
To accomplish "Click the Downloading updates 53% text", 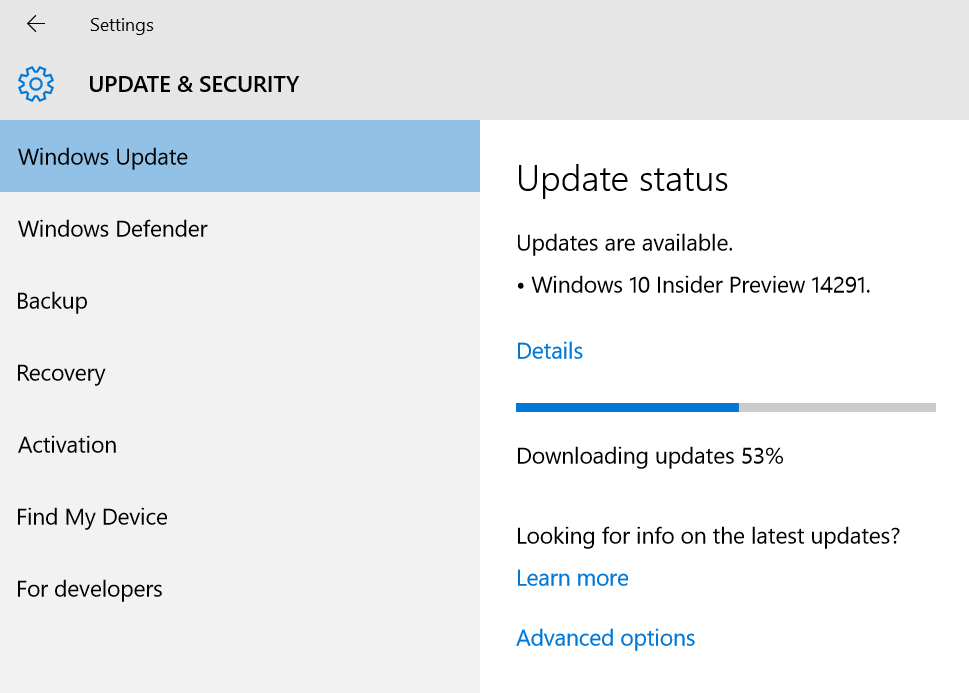I will (649, 456).
